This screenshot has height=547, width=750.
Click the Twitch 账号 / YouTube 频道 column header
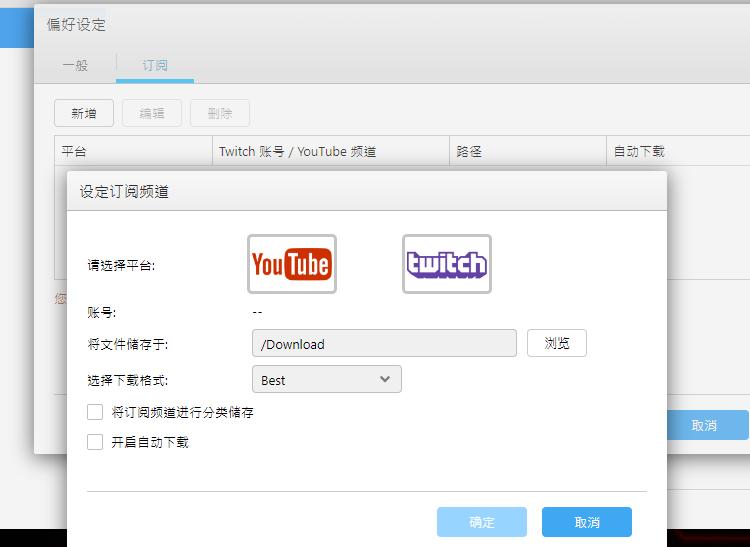(331, 152)
